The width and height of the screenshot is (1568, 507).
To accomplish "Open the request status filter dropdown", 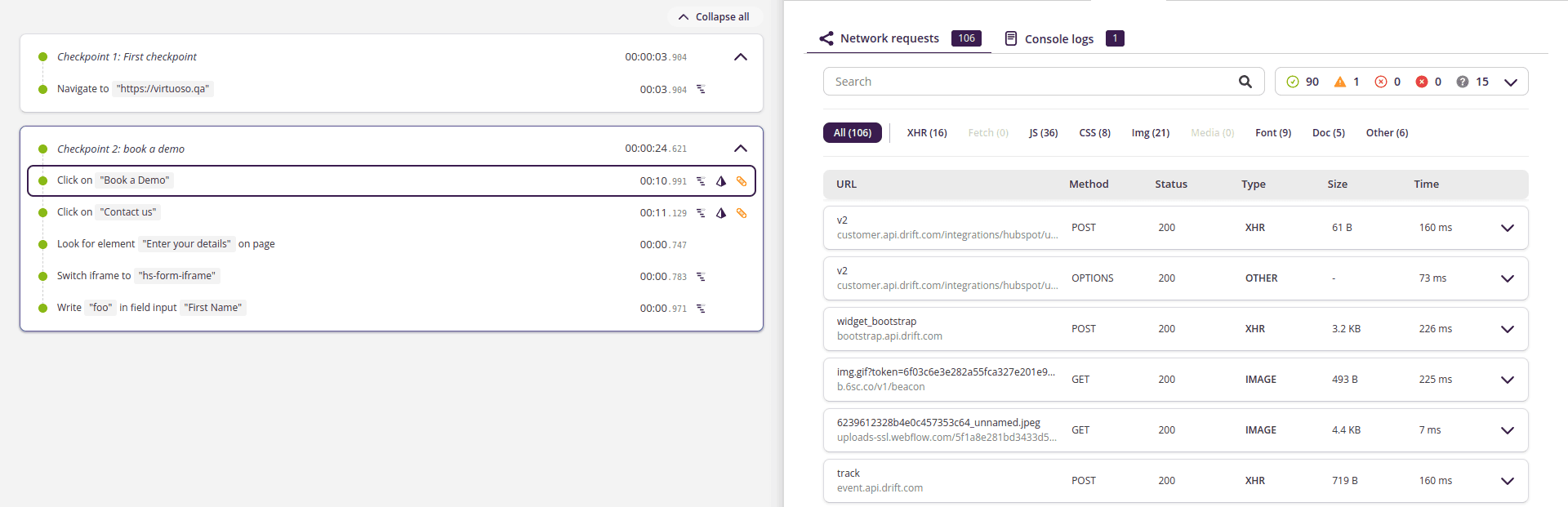I will point(1510,82).
